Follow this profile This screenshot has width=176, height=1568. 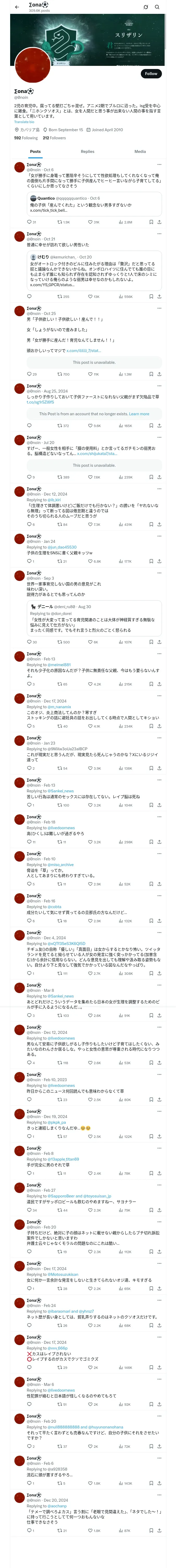151,74
